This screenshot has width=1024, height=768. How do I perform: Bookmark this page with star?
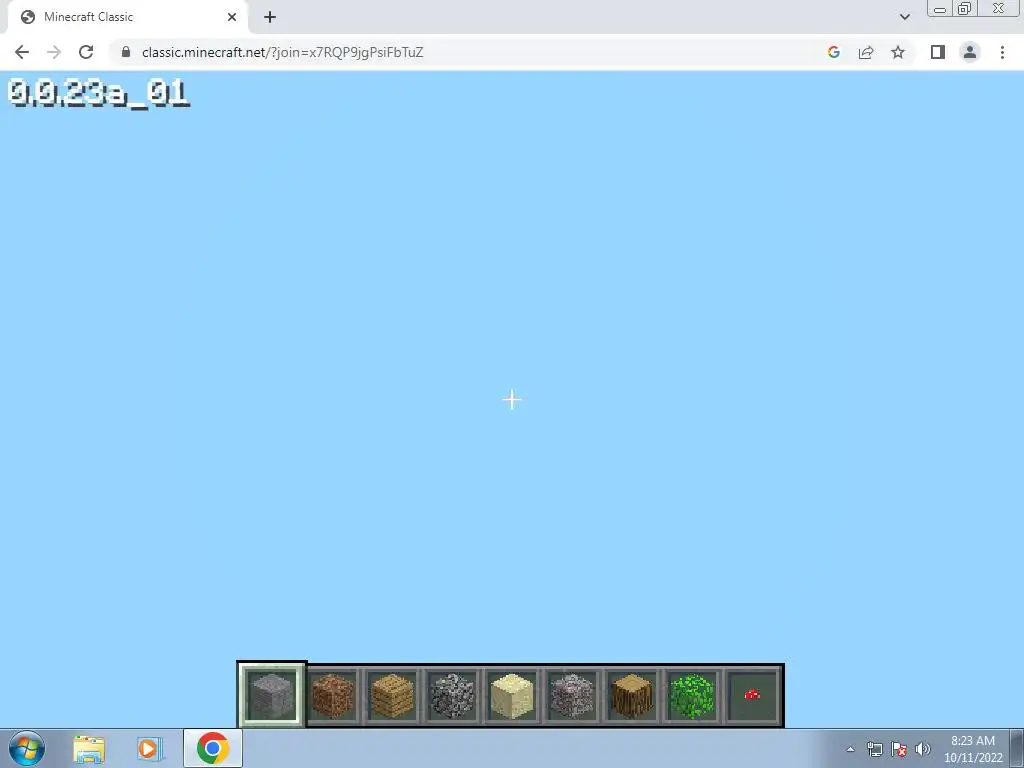898,52
